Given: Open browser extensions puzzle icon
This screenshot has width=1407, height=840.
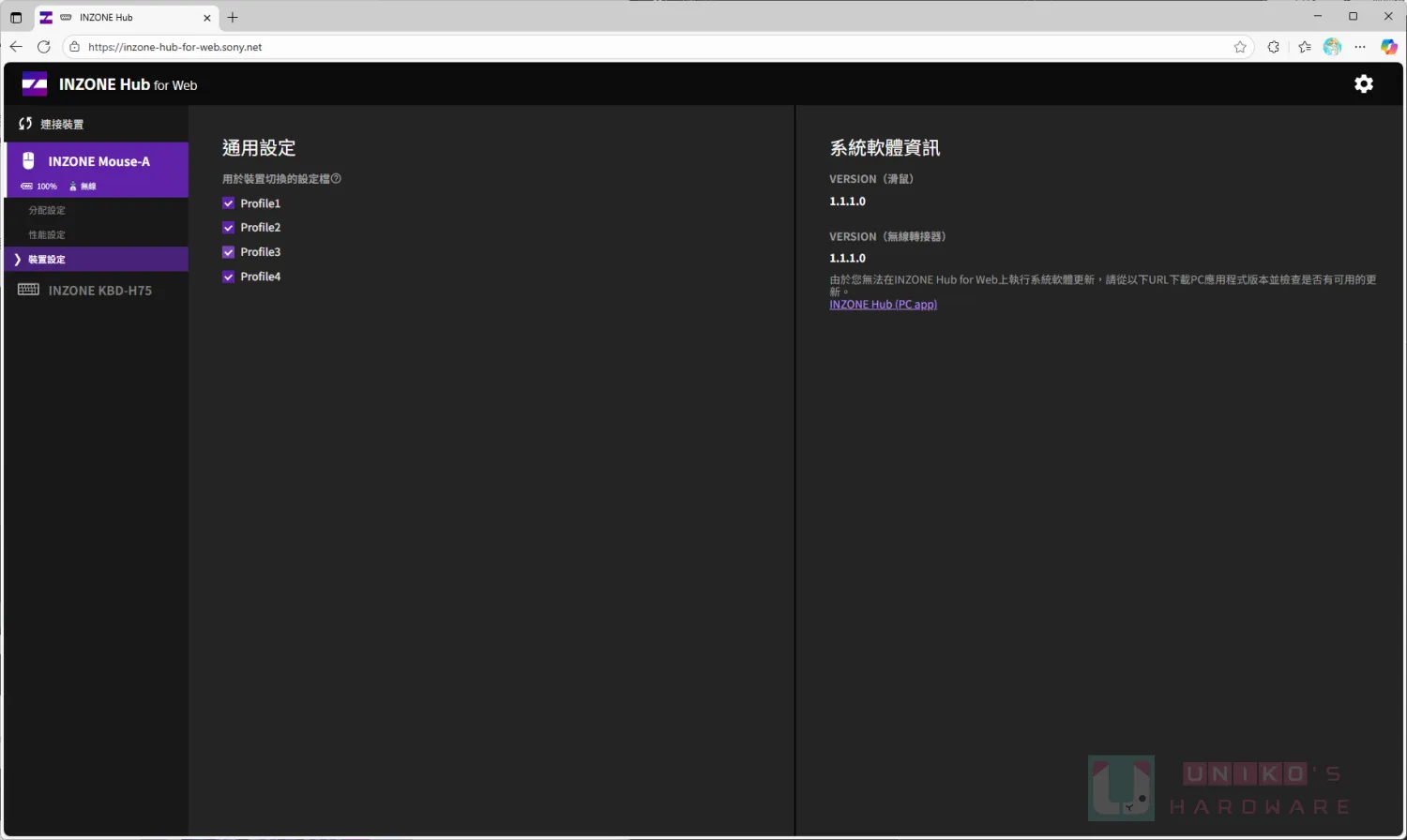Looking at the screenshot, I should (x=1273, y=47).
